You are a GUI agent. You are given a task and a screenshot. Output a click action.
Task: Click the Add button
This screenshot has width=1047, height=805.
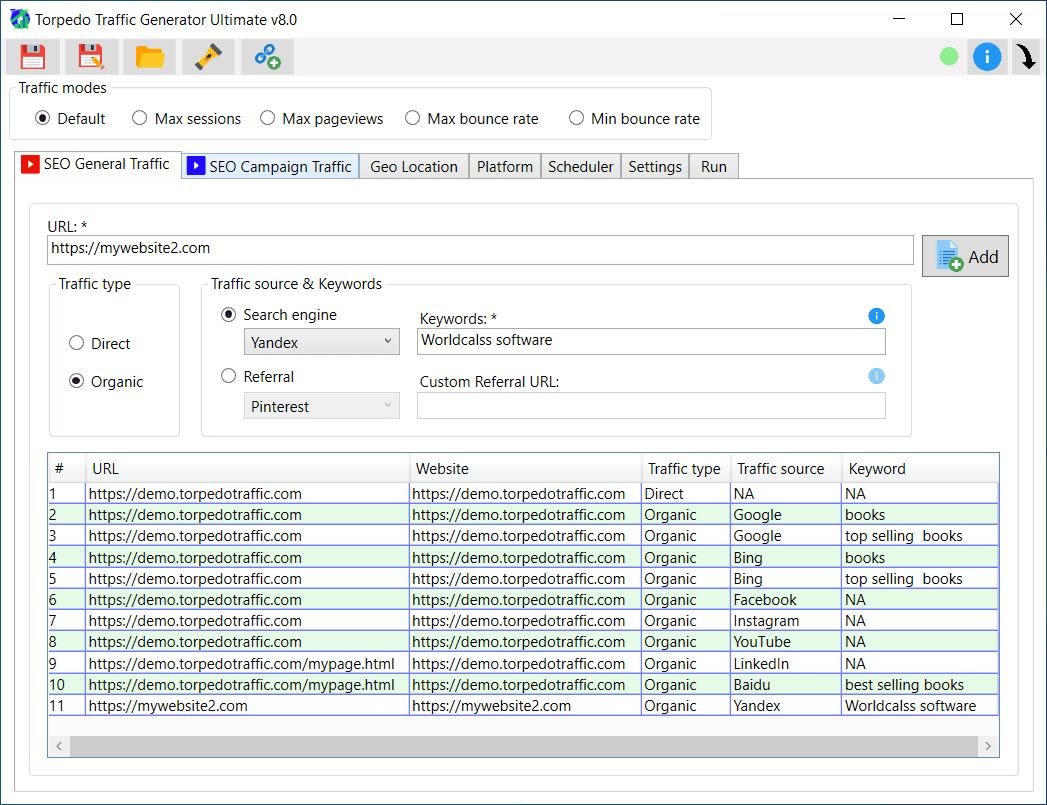click(965, 256)
